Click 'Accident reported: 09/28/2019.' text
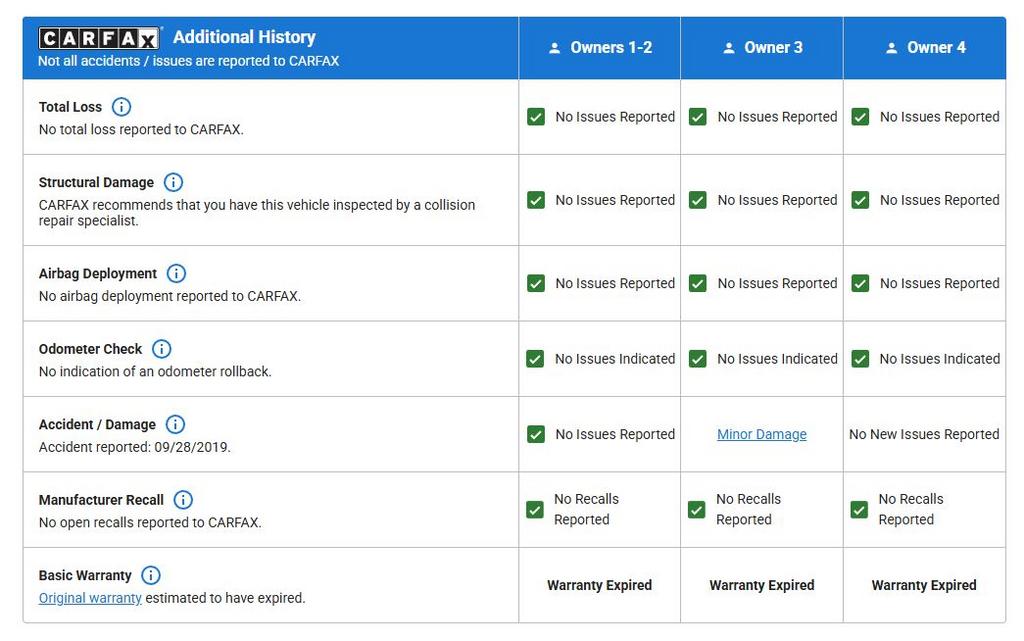The width and height of the screenshot is (1024, 641). pos(135,447)
